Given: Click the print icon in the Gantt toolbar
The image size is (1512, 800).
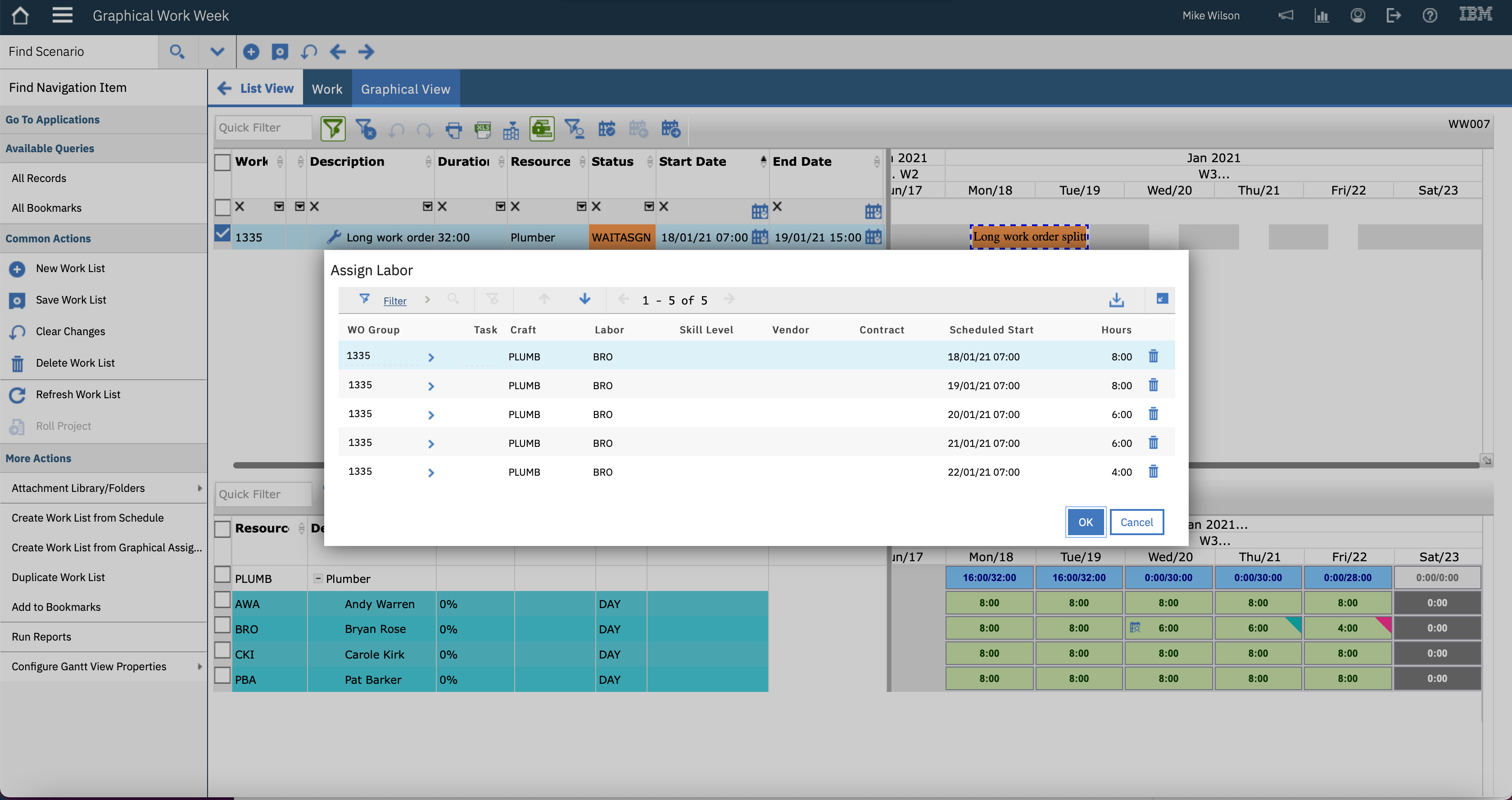Looking at the screenshot, I should click(x=454, y=129).
